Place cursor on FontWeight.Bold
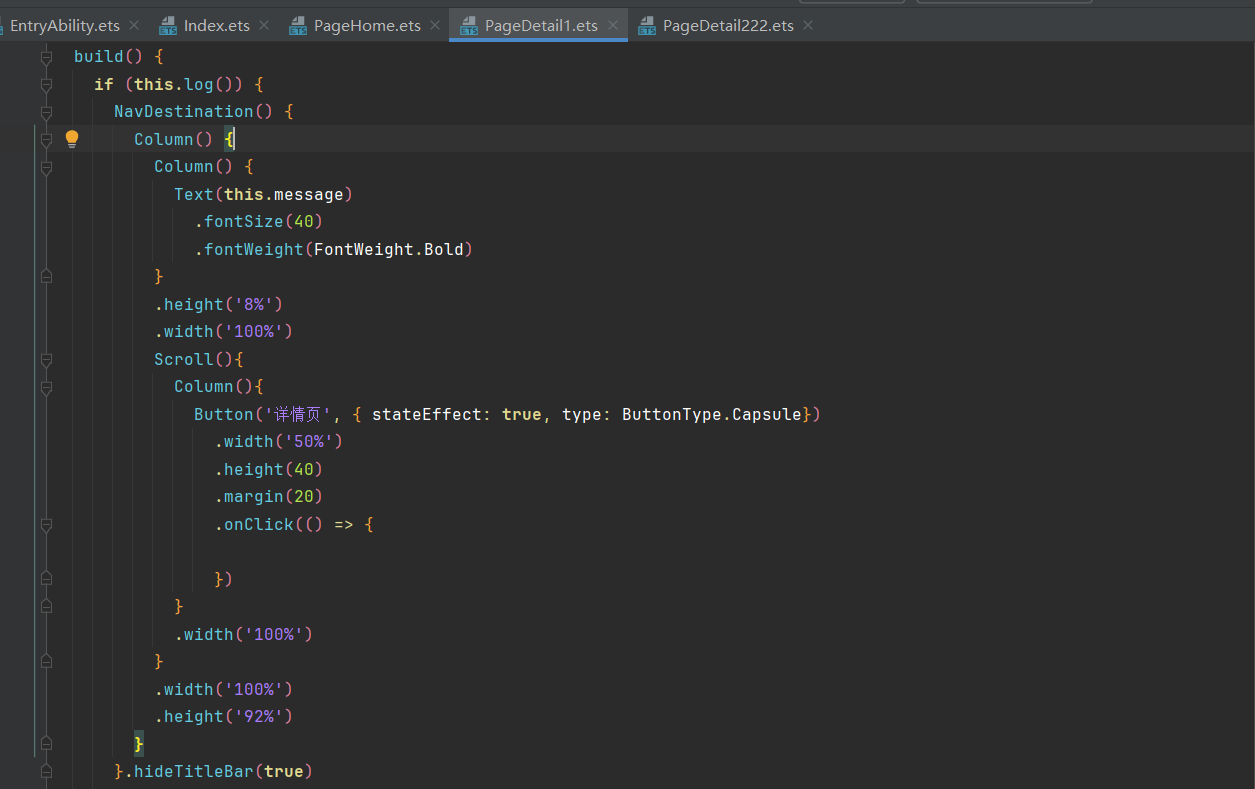The width and height of the screenshot is (1255, 789). (388, 249)
